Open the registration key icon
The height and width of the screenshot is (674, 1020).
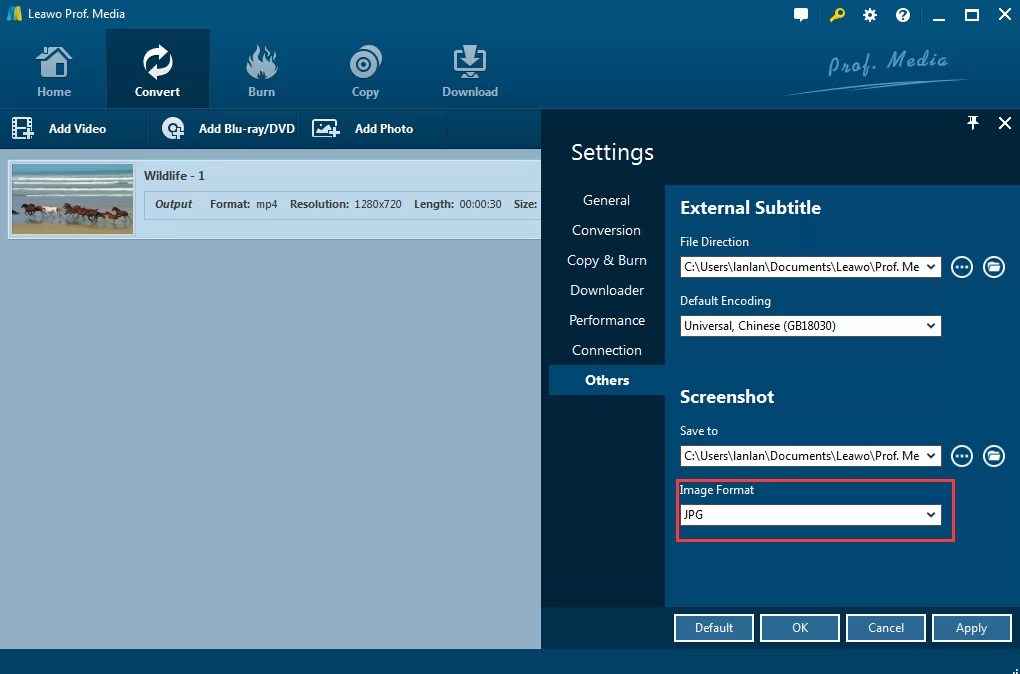coord(837,14)
